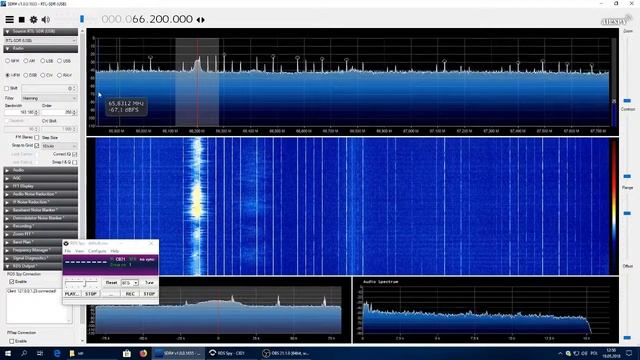Screen dimensions: 640x360
Task: Switch to SDR# taskbar button
Action: (178, 353)
